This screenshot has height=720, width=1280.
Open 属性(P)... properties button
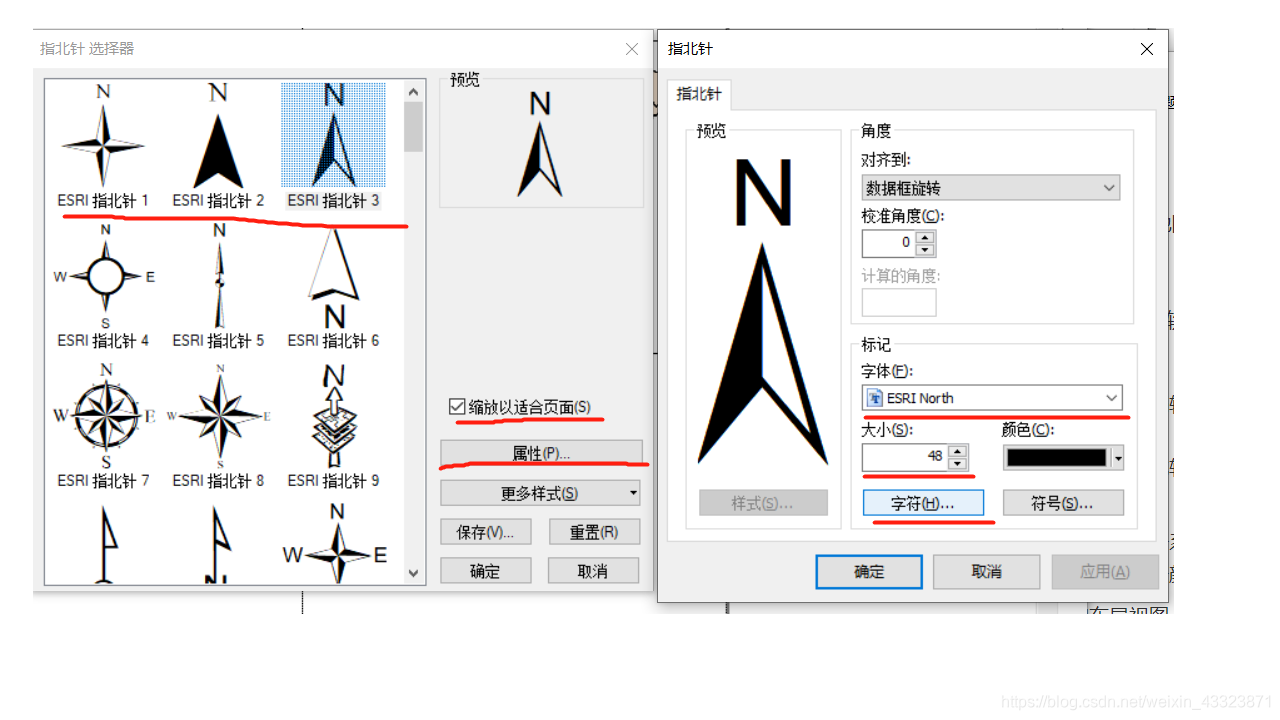tap(541, 453)
